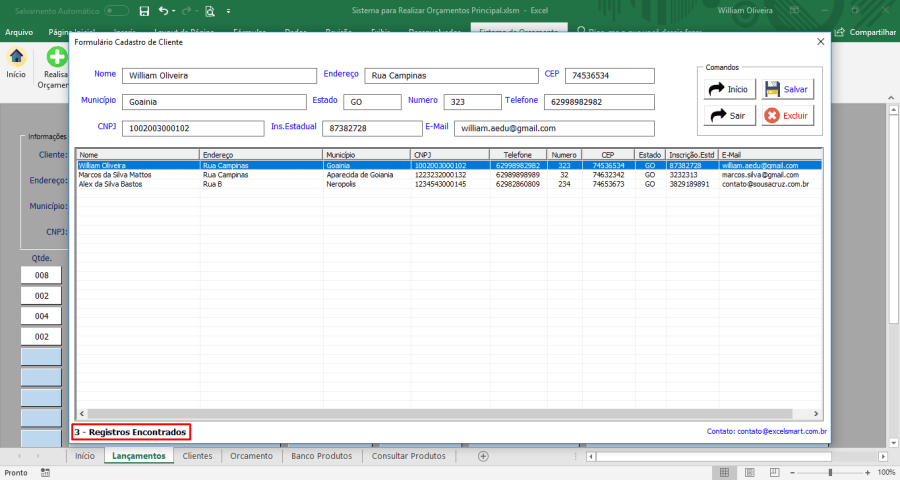Click the E-Mail column header in list
This screenshot has height=480, width=900.
[770, 154]
